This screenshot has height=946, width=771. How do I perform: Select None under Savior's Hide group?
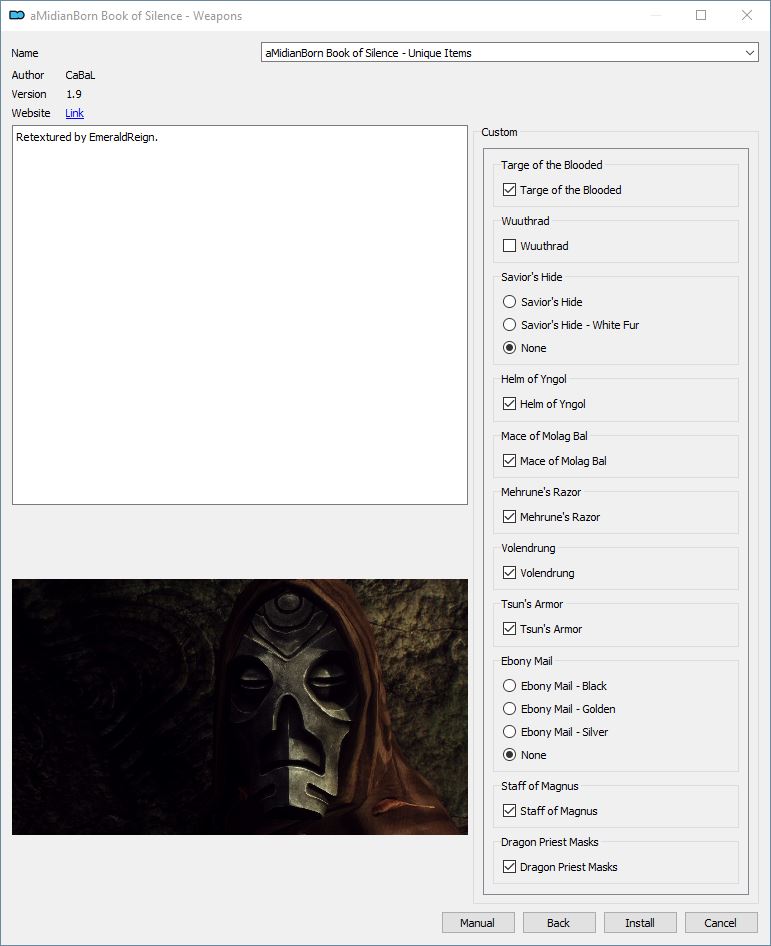pos(509,348)
